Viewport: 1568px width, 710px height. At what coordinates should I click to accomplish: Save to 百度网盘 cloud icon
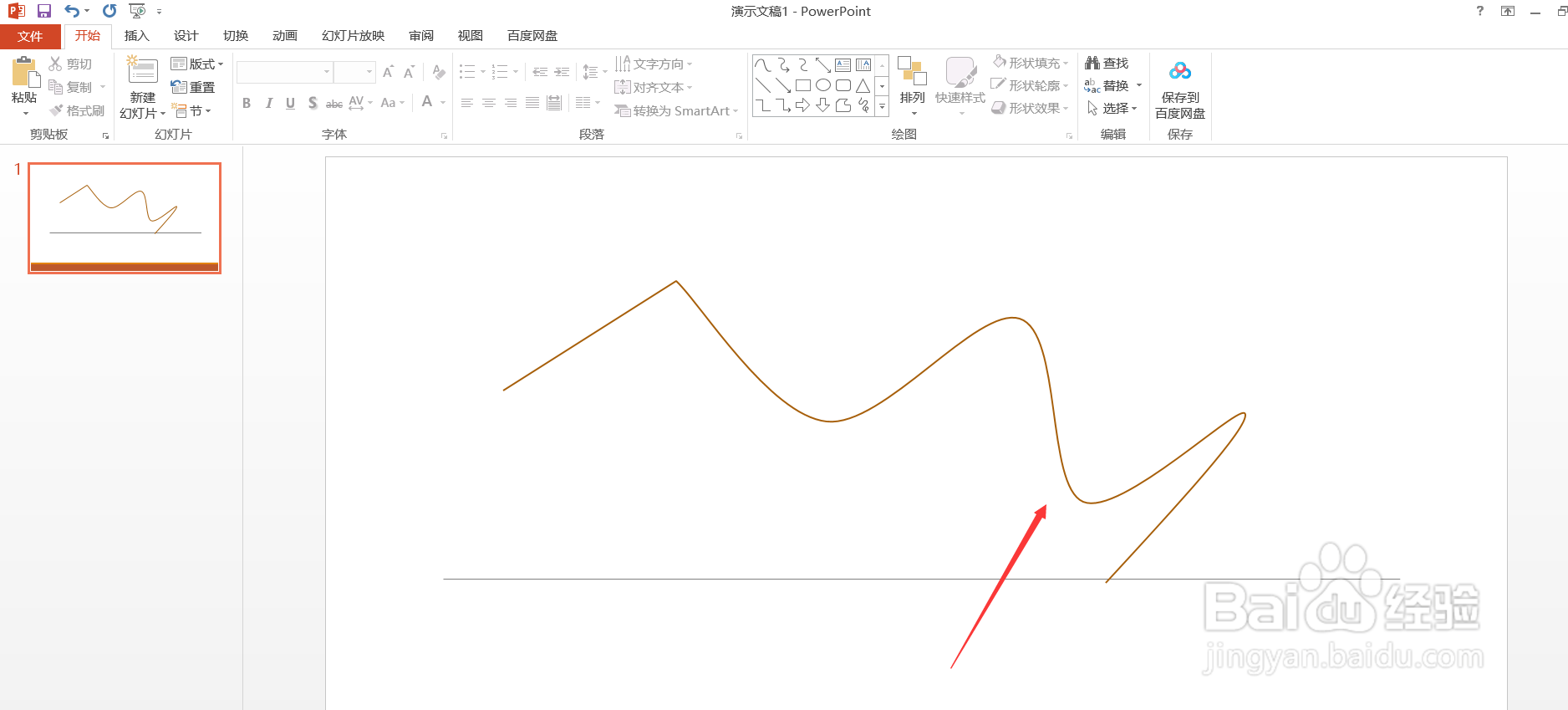pos(1180,71)
